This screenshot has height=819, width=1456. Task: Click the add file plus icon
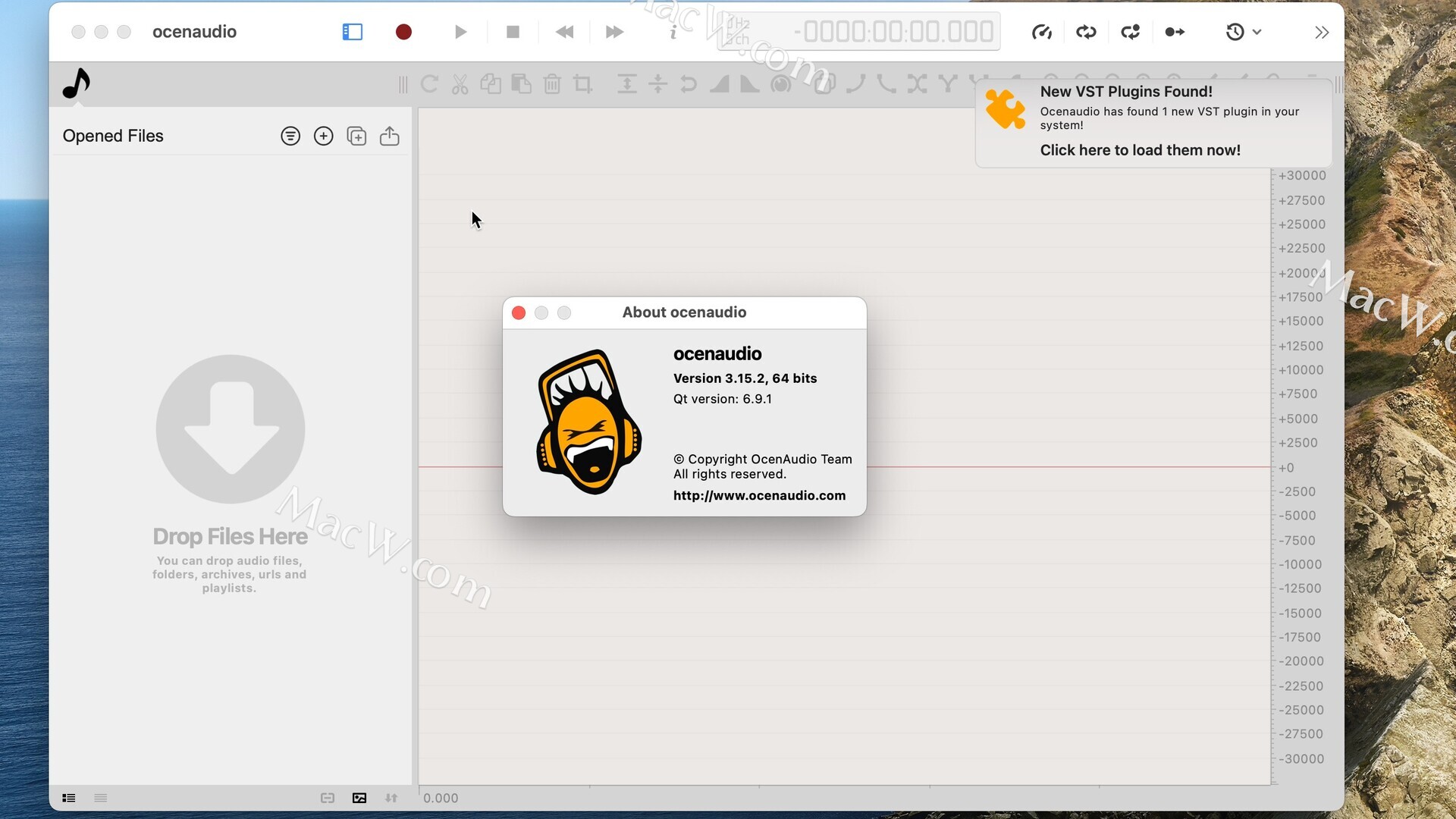click(324, 136)
